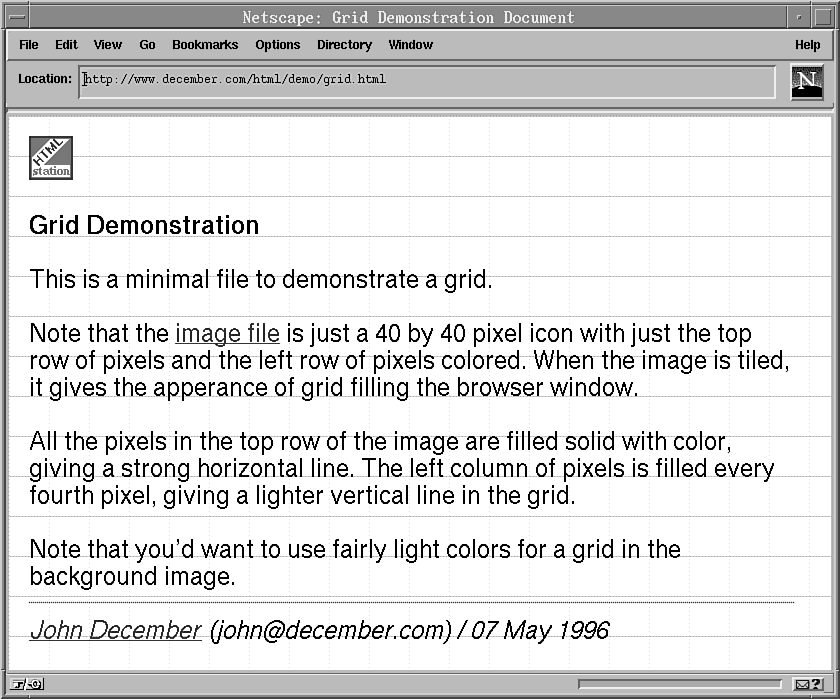Click the Grid Demonstration heading text
The height and width of the screenshot is (699, 840).
pos(144,226)
